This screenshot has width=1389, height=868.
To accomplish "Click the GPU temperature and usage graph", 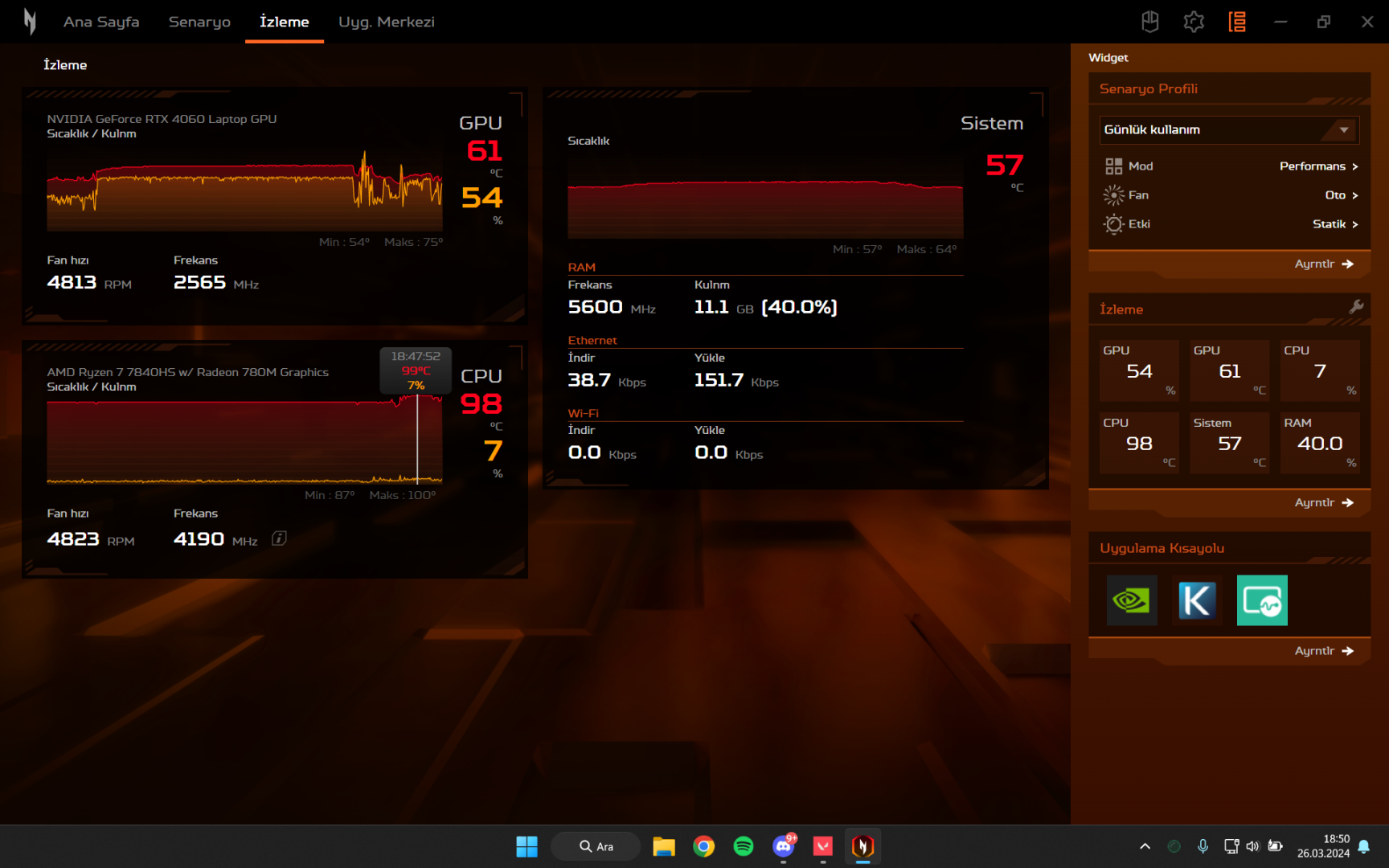I will [245, 190].
